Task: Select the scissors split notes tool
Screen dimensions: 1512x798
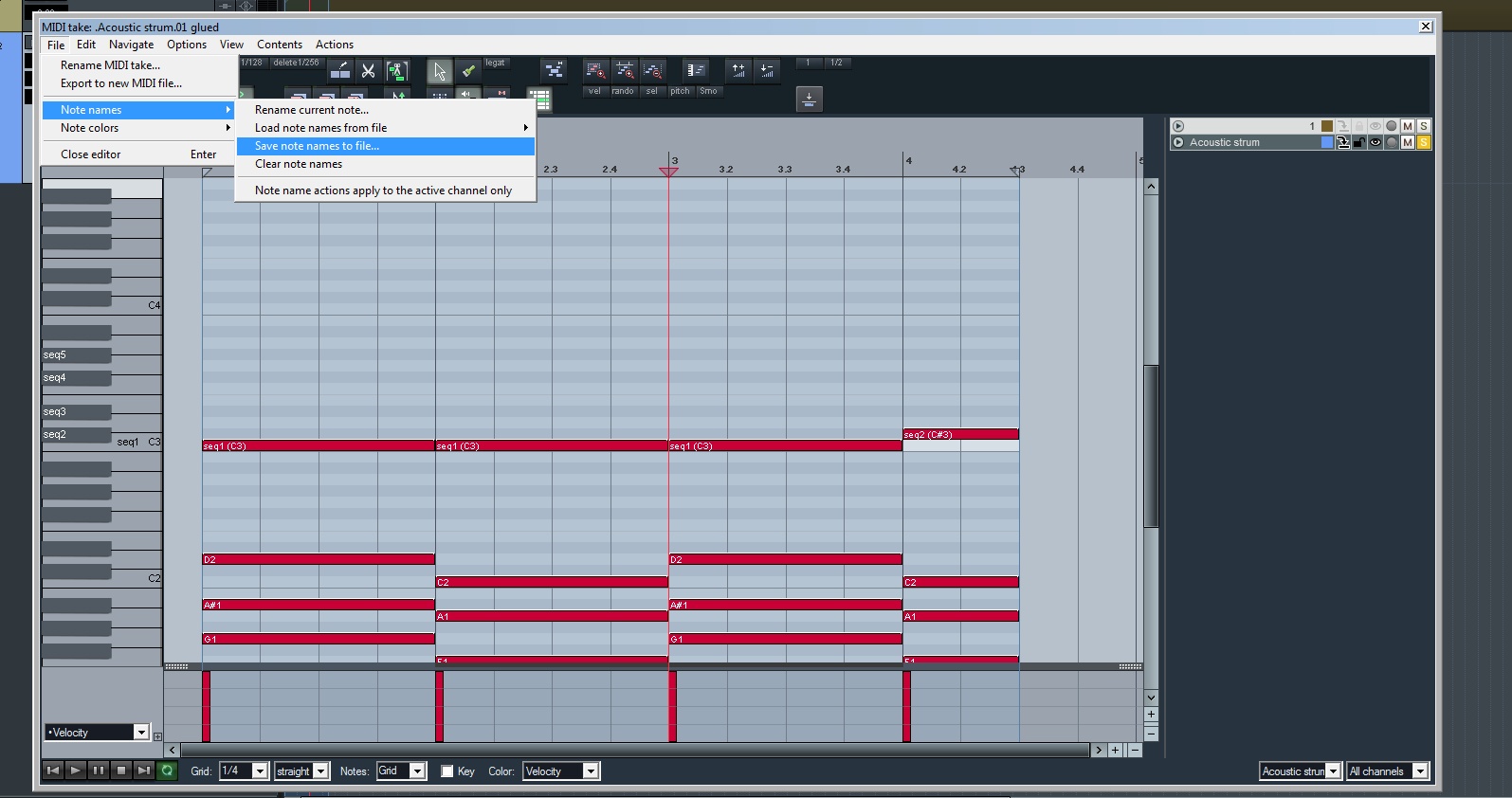Action: pos(368,71)
